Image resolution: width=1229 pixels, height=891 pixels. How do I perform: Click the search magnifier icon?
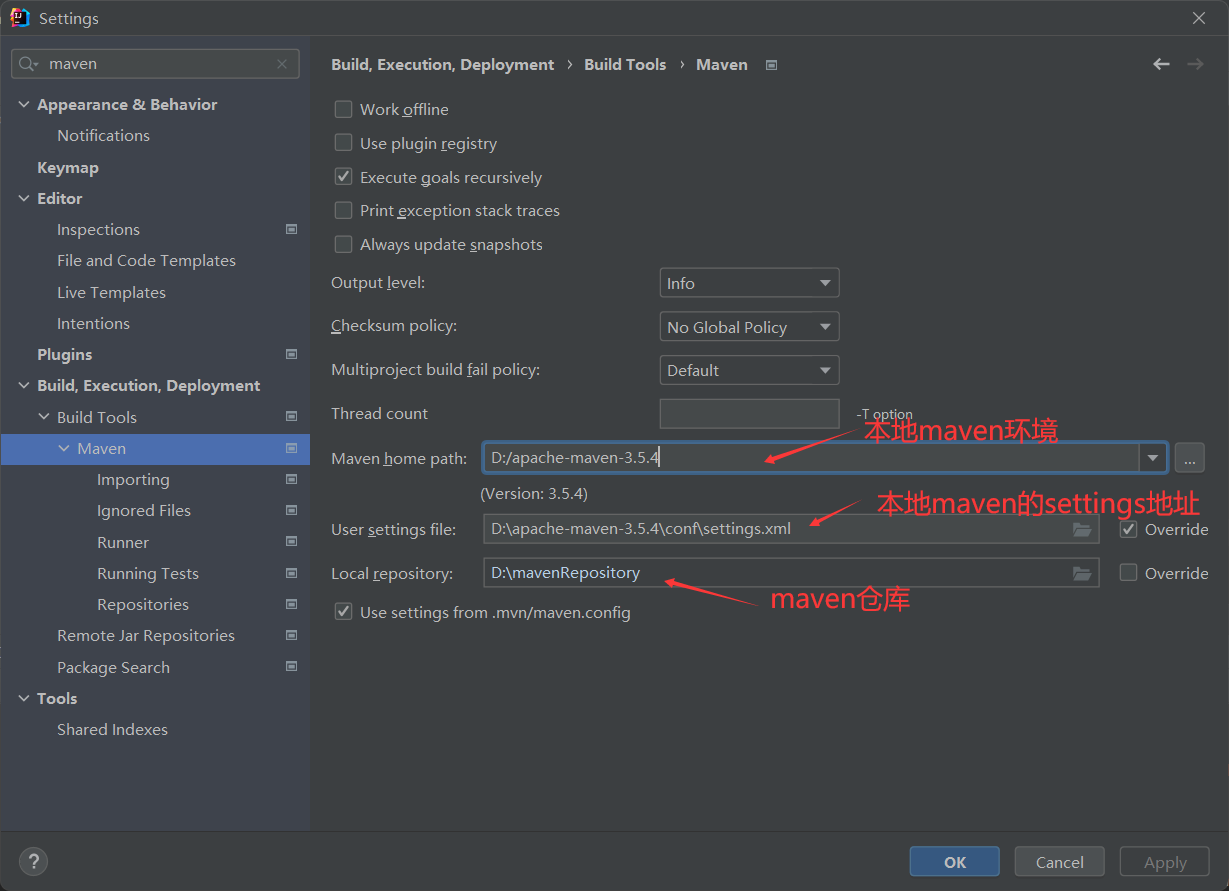(x=30, y=64)
